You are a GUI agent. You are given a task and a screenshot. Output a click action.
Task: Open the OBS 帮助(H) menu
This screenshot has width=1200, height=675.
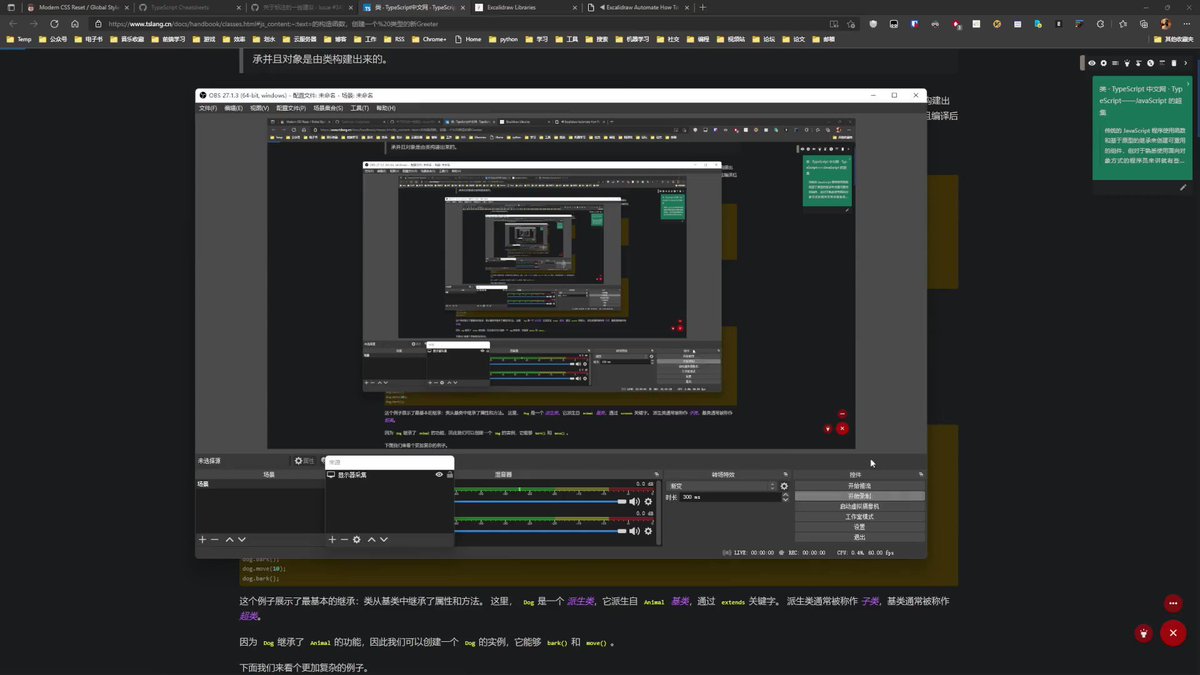[385, 108]
